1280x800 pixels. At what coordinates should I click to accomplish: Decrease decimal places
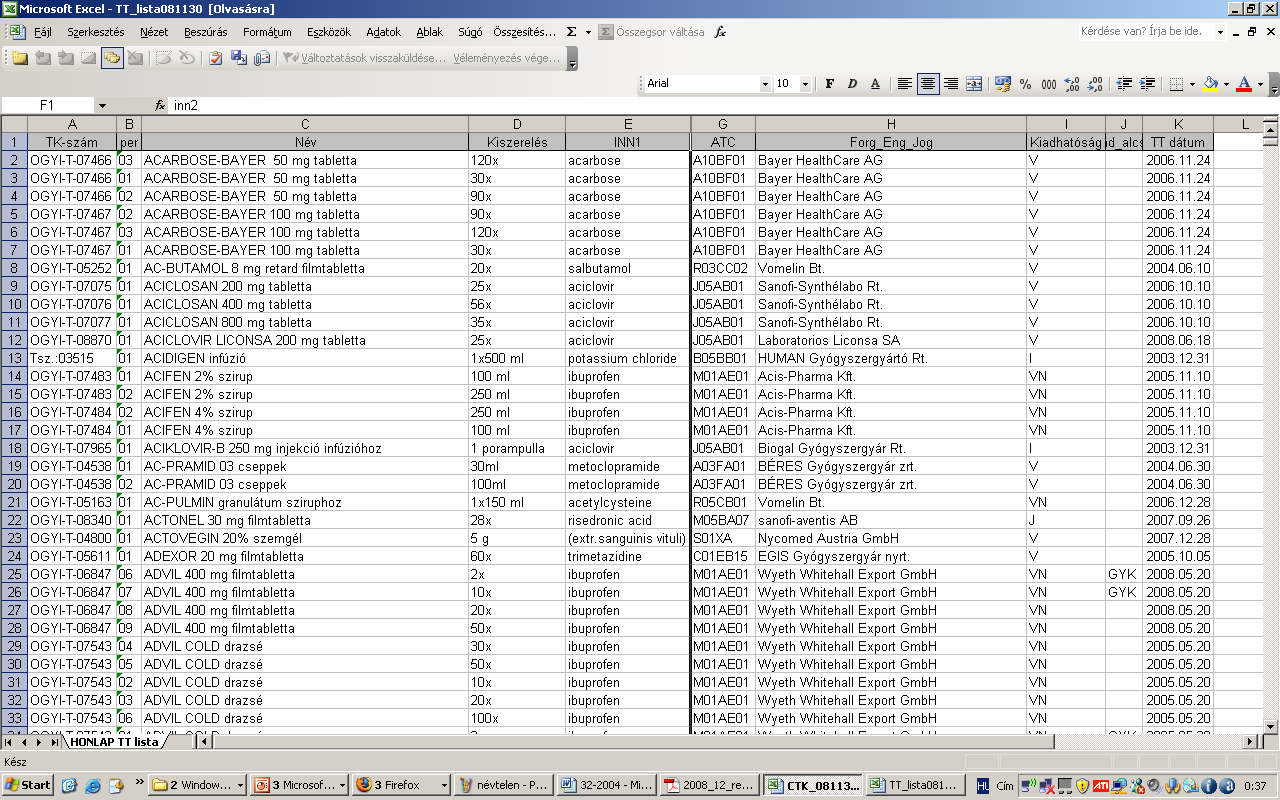(x=1095, y=84)
